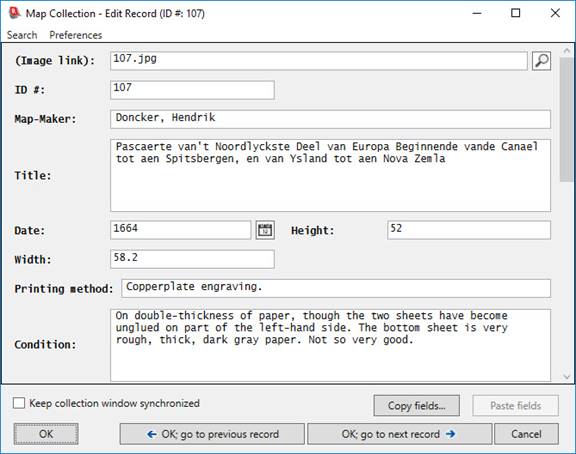
Task: Click into the Map-Maker field
Action: [330, 119]
